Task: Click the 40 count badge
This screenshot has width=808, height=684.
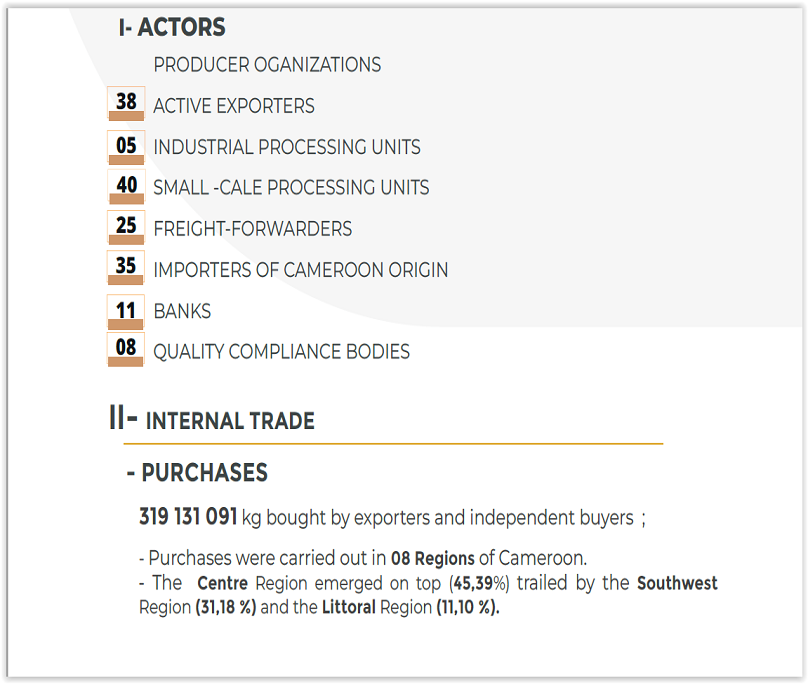Action: (x=126, y=186)
